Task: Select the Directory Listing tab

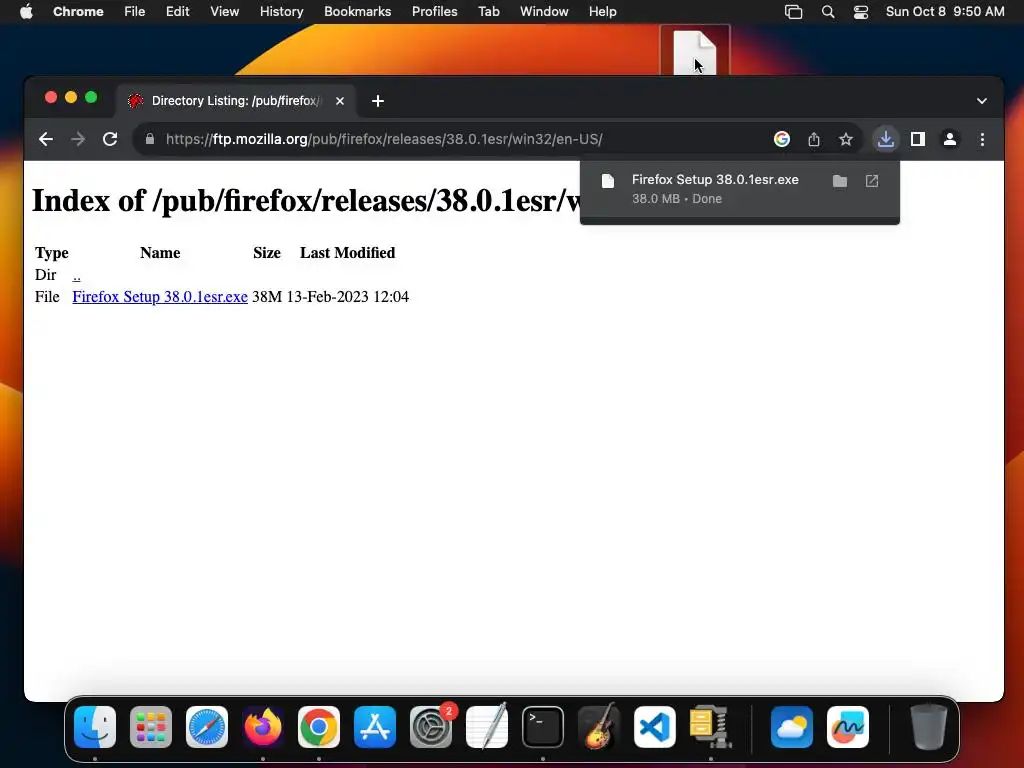Action: [236, 101]
